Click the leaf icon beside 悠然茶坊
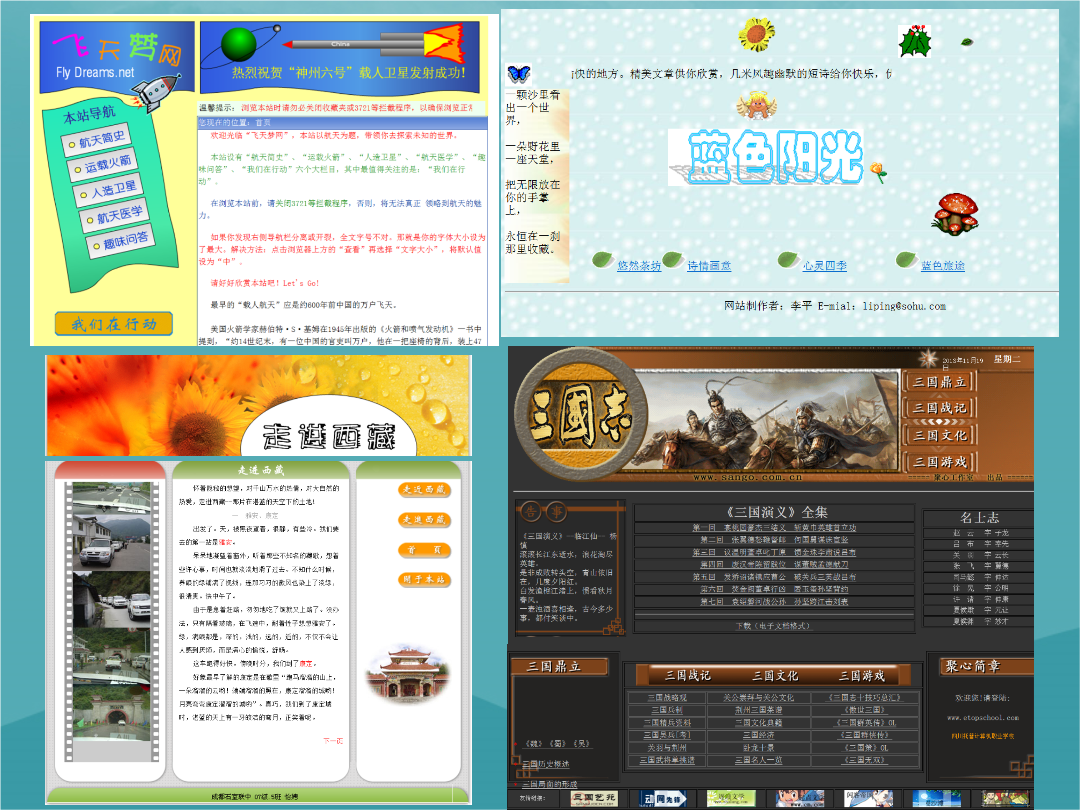 (603, 260)
